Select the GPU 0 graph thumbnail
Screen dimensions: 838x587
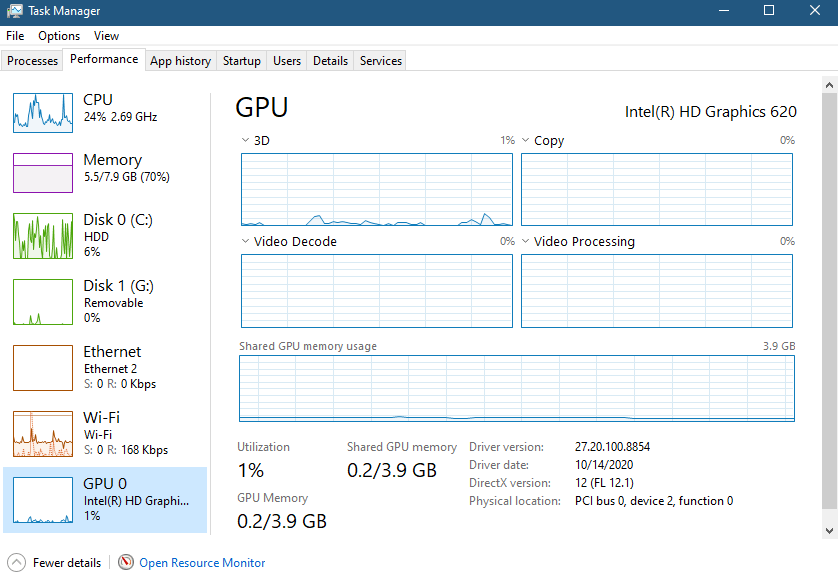43,500
